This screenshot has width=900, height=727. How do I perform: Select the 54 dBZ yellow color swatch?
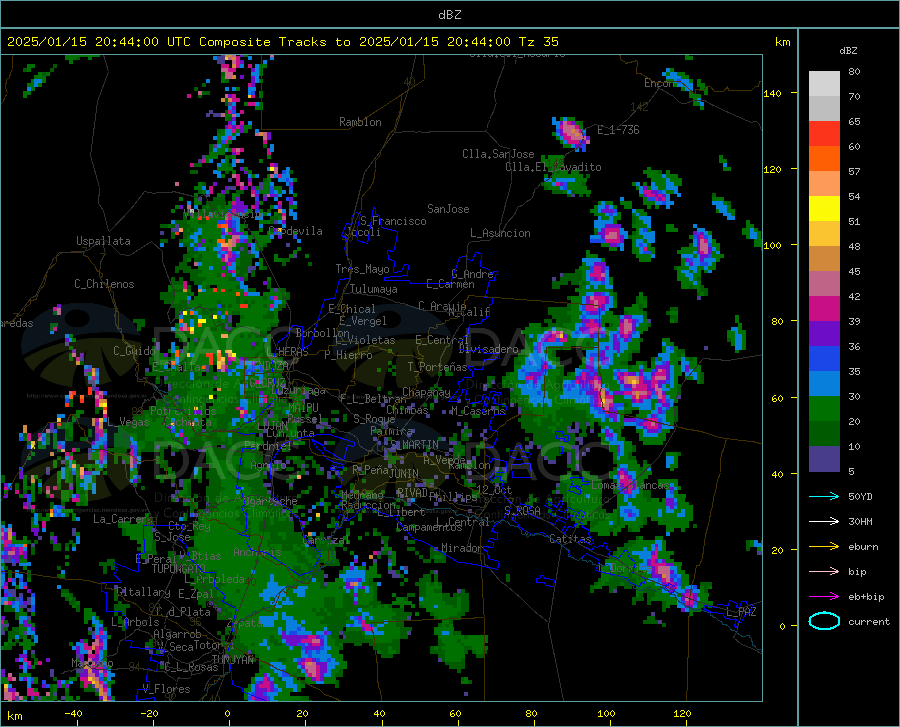click(824, 209)
